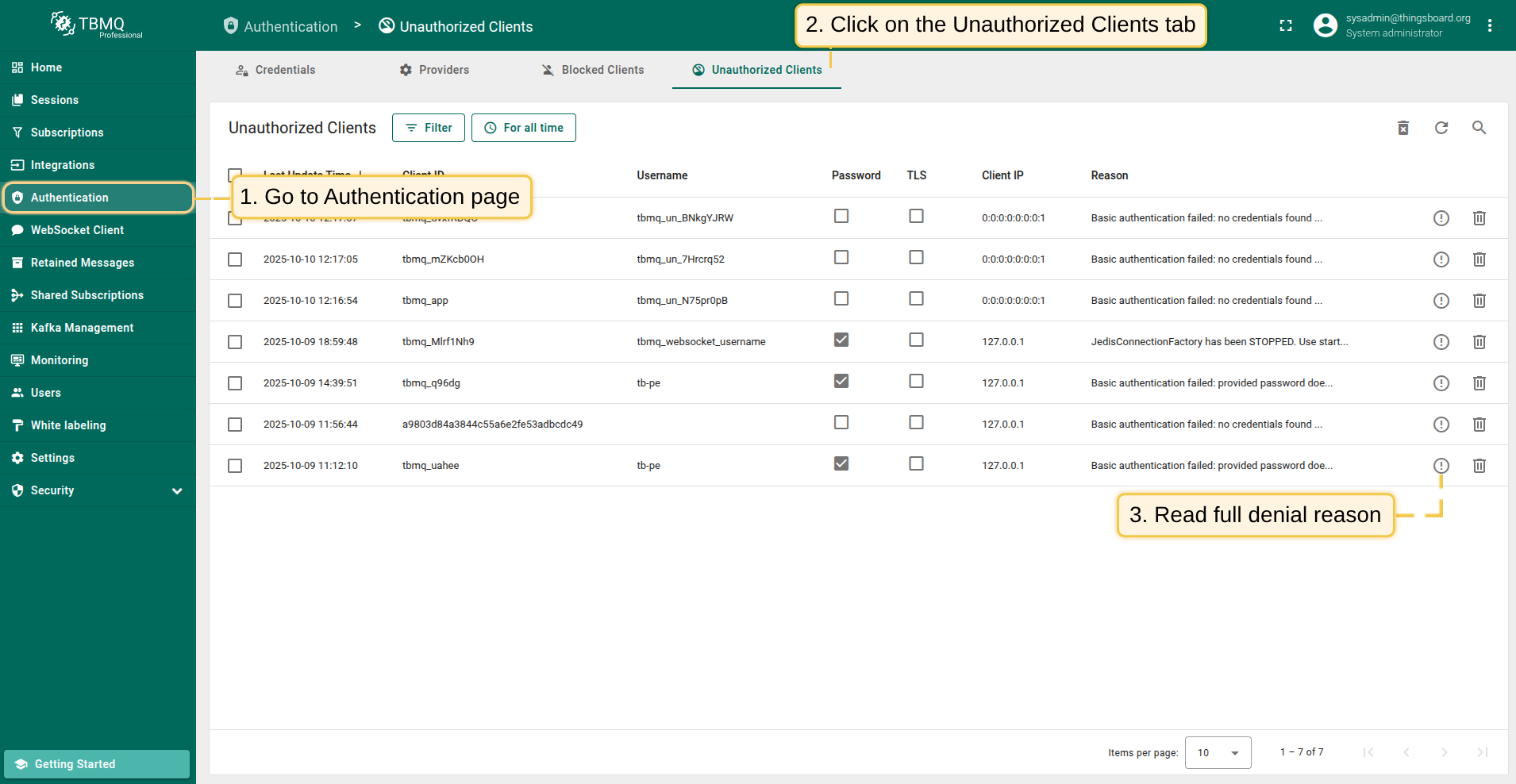Show full reason for tbmq_uahee row
This screenshot has height=784, width=1516.
click(1441, 466)
